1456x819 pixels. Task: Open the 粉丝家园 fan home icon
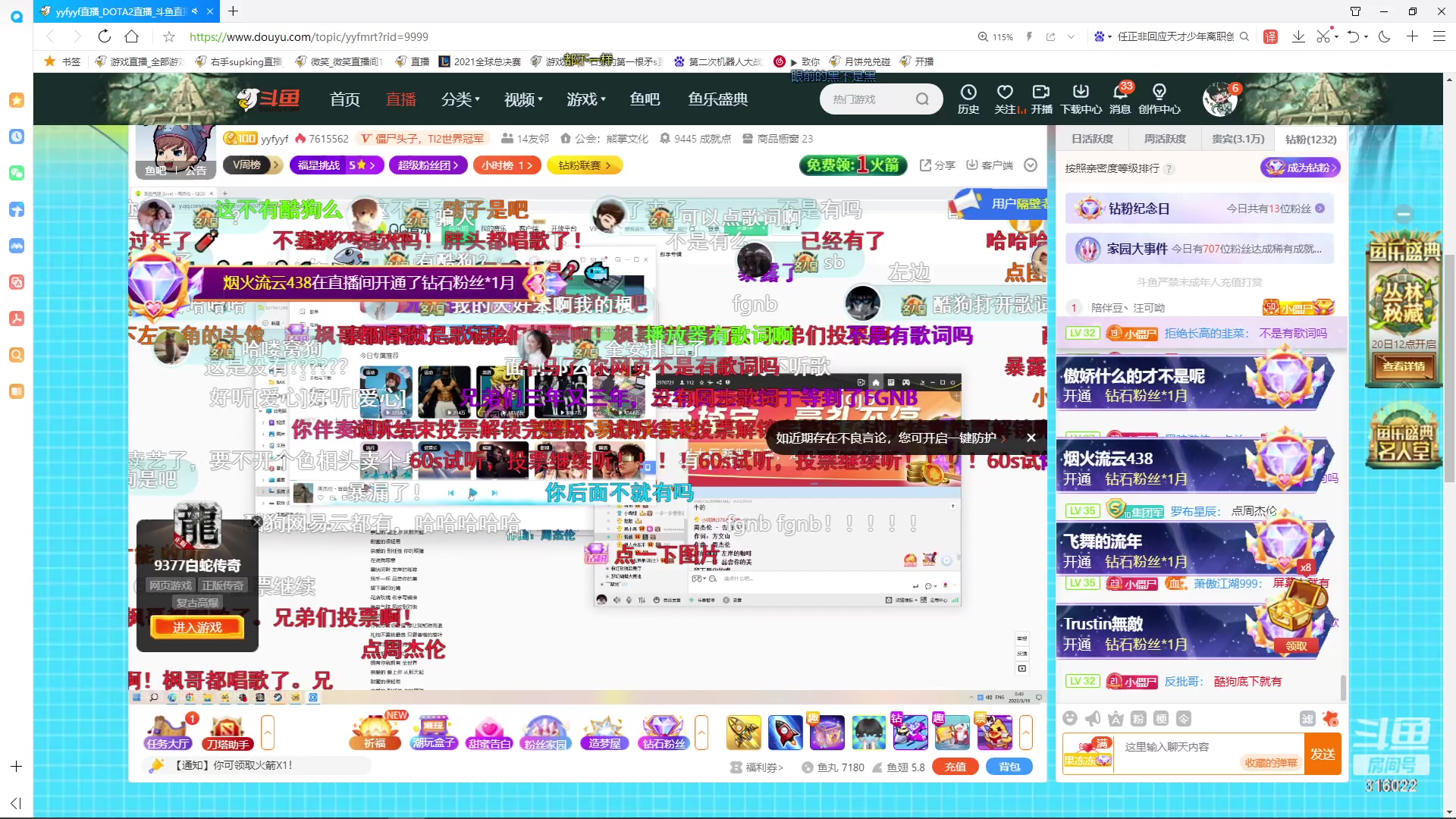click(x=545, y=733)
